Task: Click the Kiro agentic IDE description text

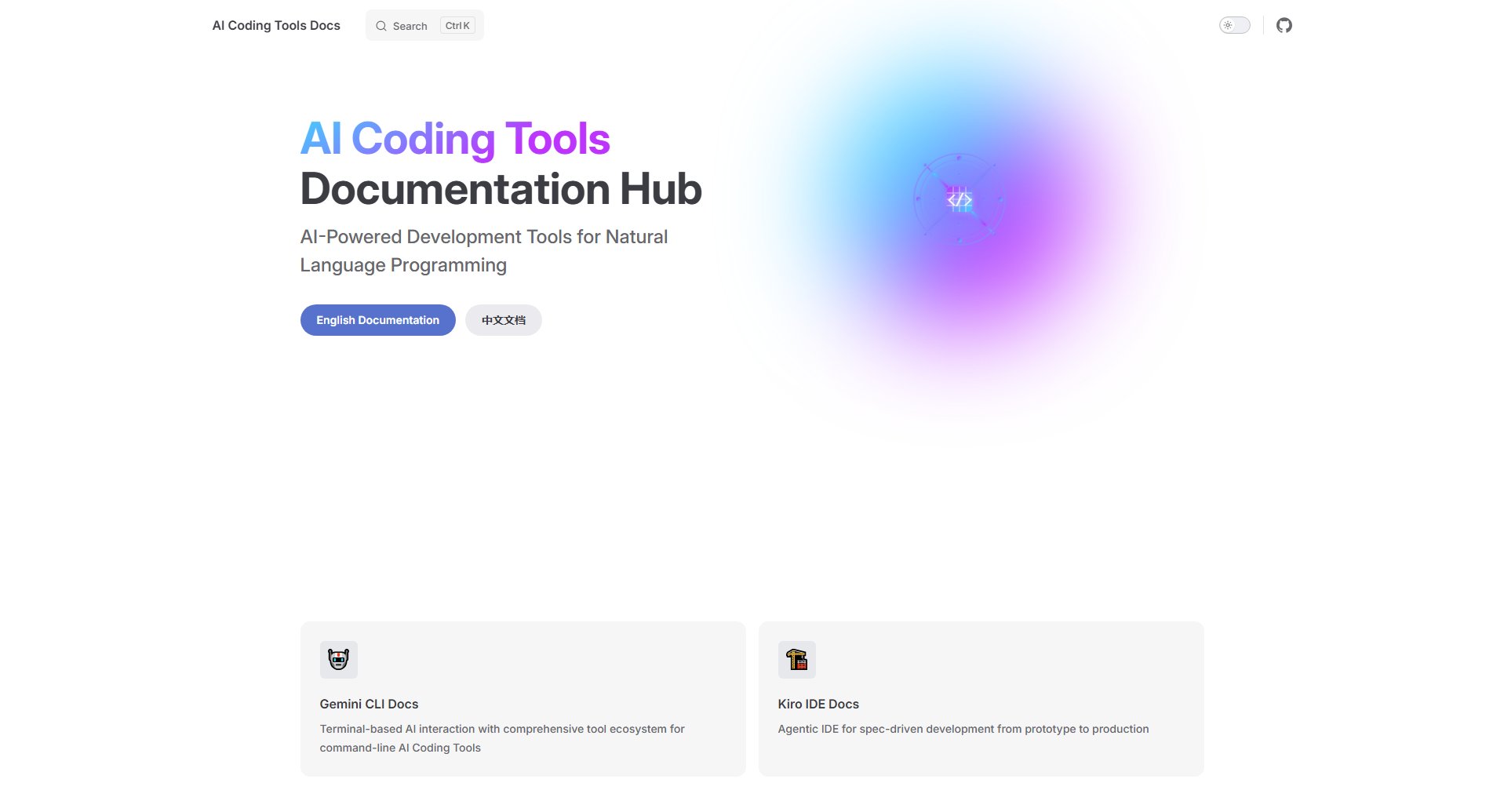Action: pyautogui.click(x=963, y=729)
